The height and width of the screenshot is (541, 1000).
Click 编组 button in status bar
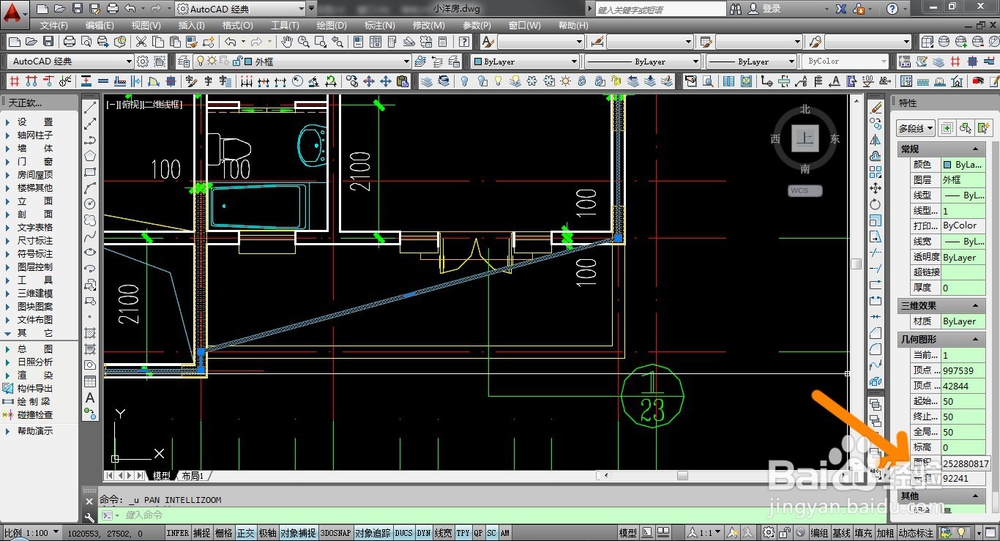click(x=819, y=533)
